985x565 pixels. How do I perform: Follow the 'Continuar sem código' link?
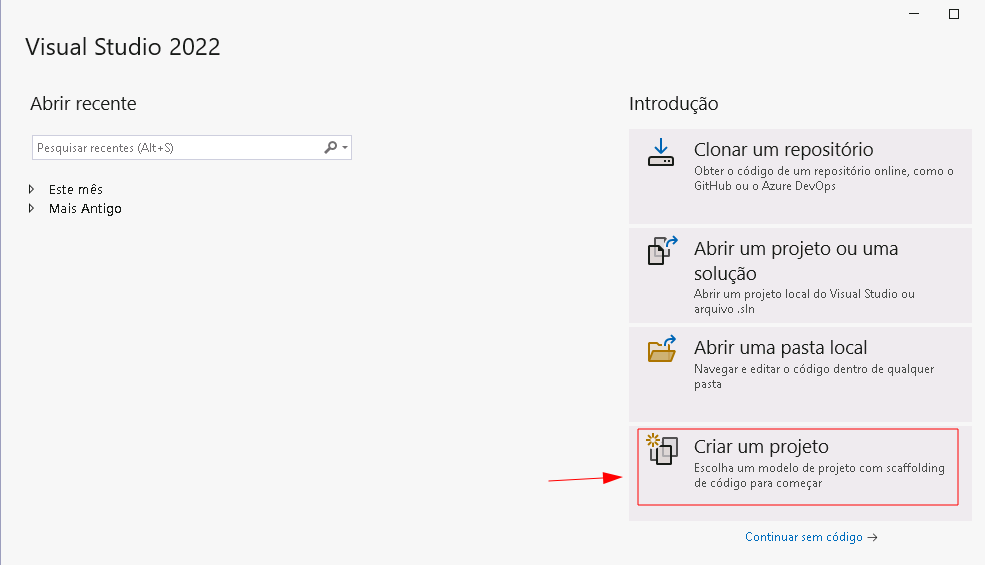click(x=811, y=537)
